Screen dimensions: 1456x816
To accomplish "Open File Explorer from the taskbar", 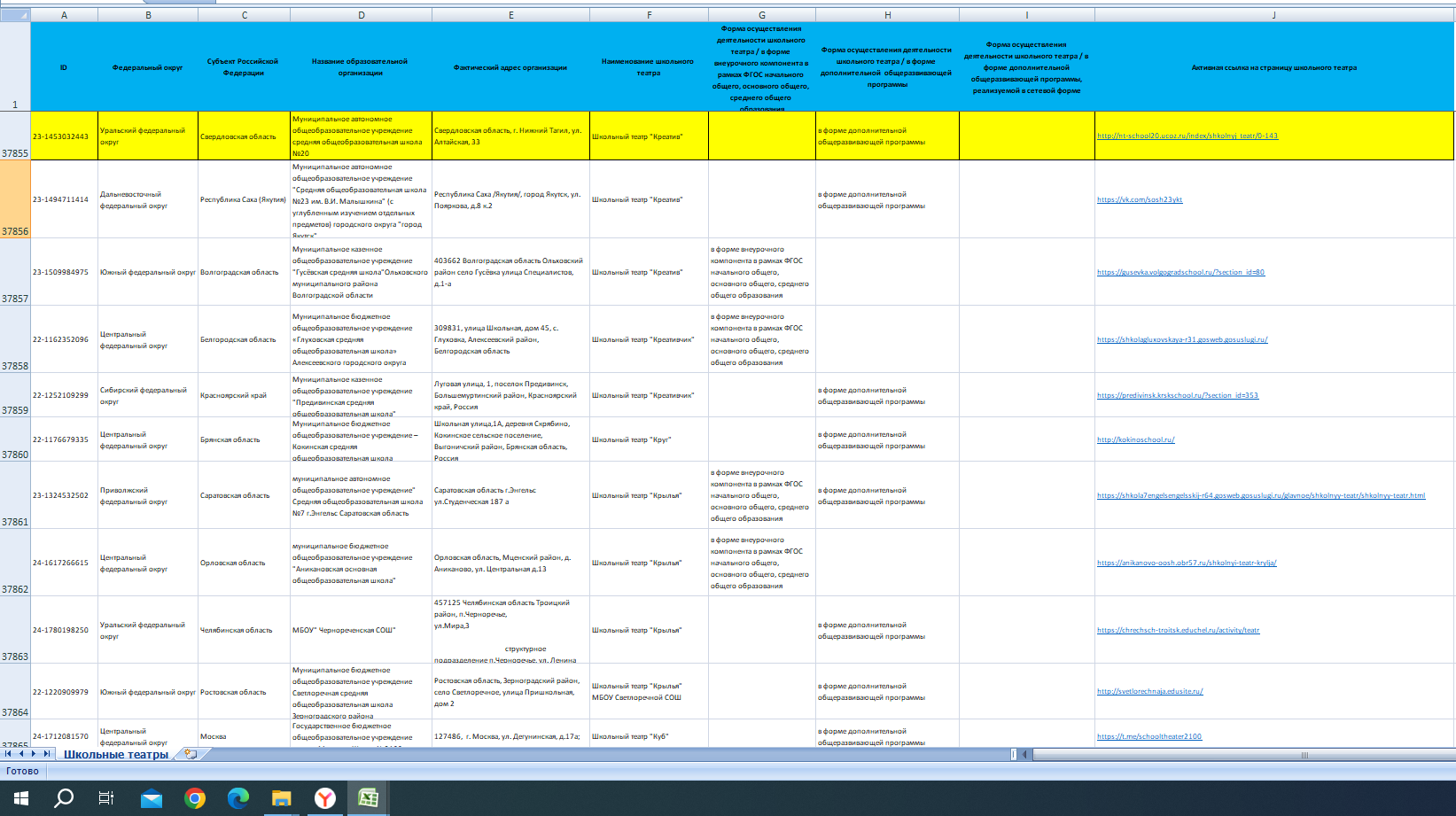I will pyautogui.click(x=282, y=798).
